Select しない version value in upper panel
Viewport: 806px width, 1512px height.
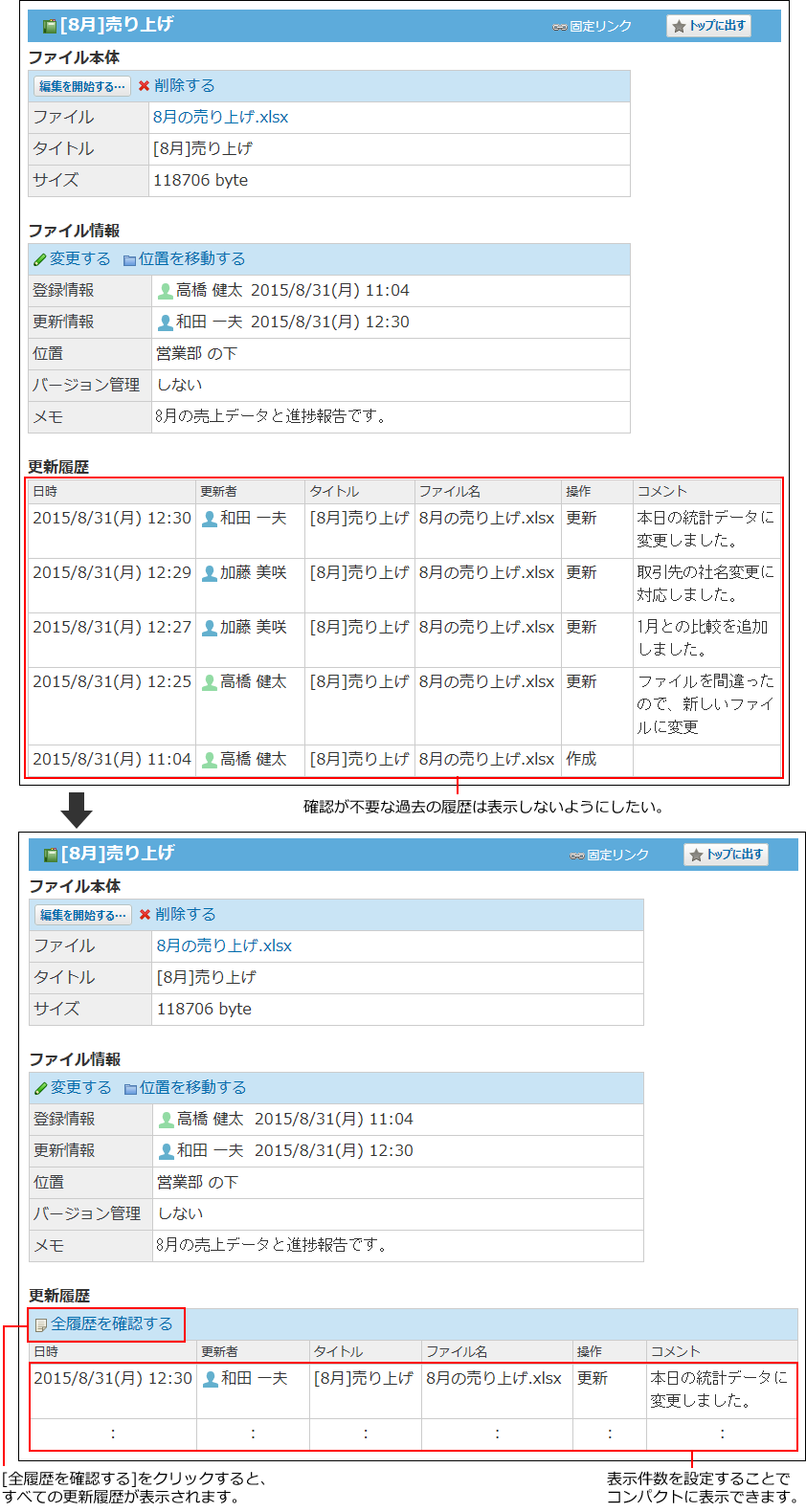[x=180, y=385]
